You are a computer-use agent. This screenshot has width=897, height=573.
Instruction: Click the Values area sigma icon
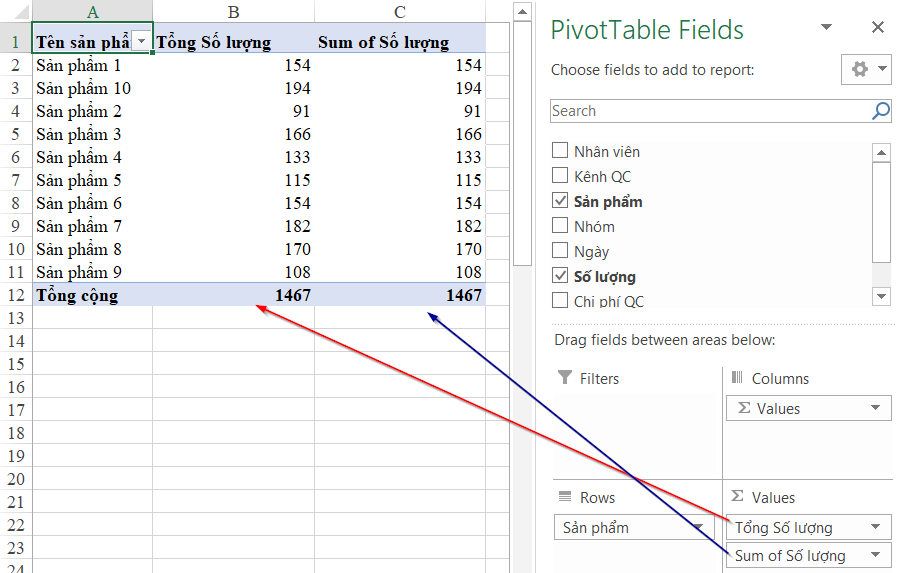738,497
